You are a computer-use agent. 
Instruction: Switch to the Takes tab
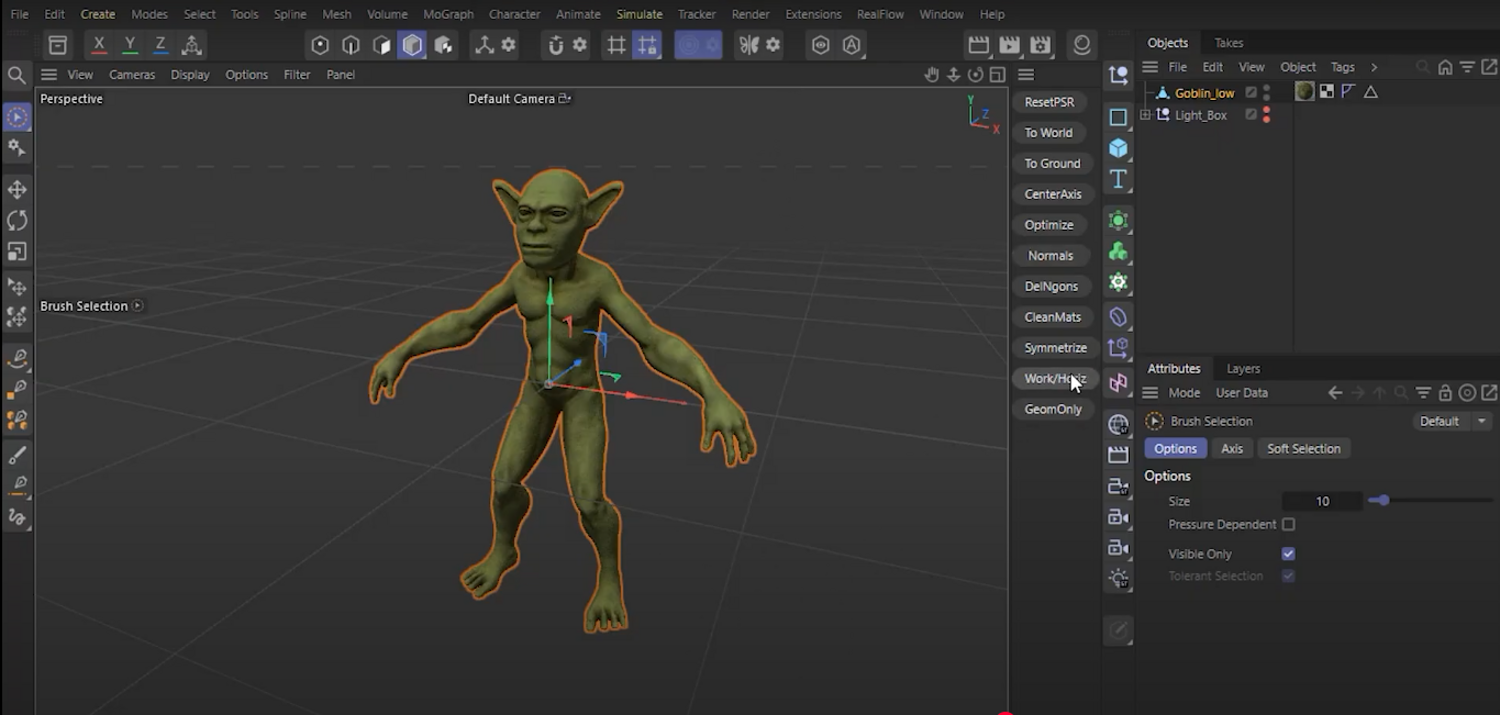click(1228, 43)
